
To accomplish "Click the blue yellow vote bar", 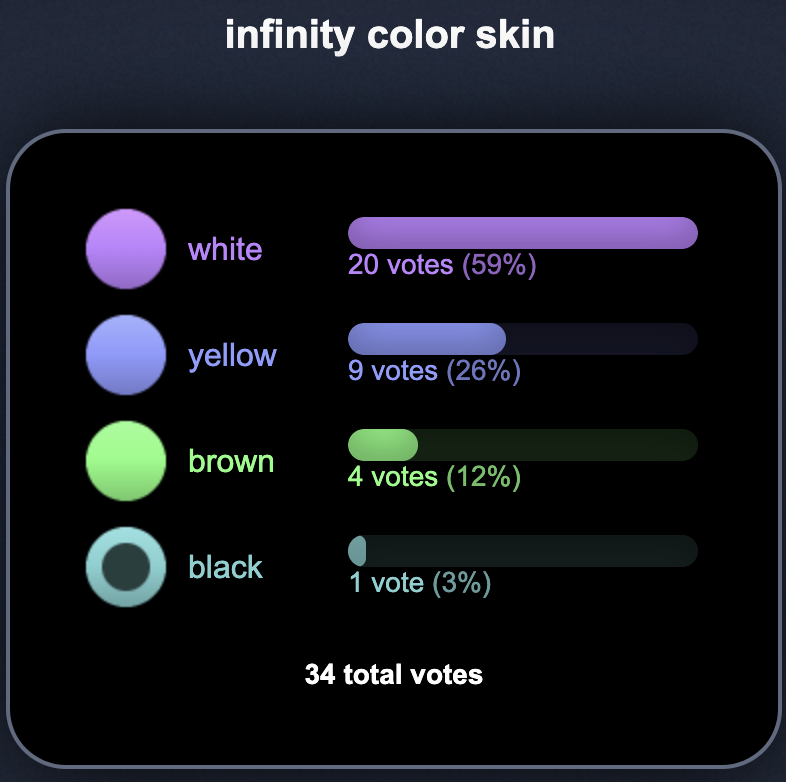I will pos(427,339).
